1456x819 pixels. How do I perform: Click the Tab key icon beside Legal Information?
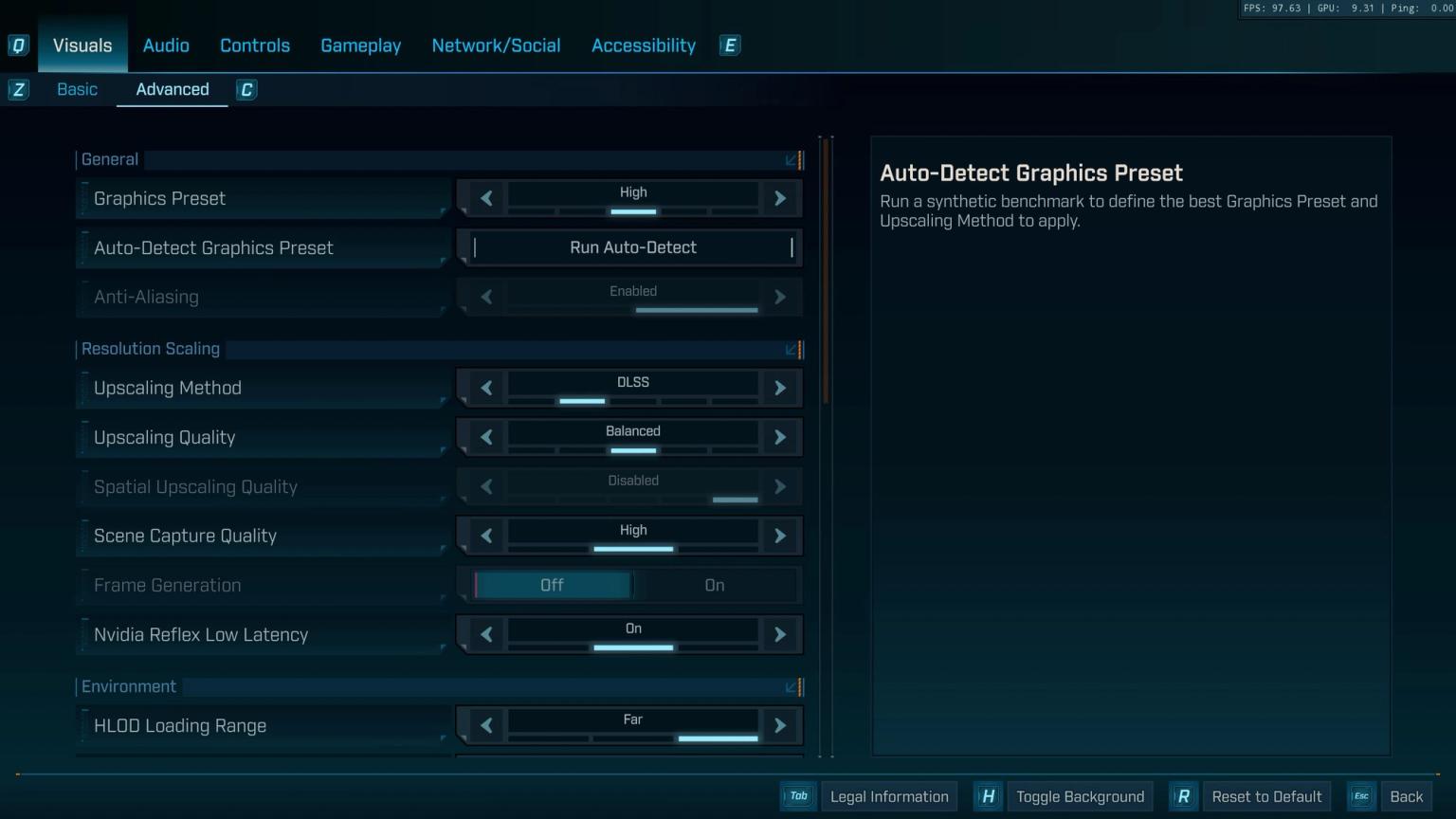pyautogui.click(x=797, y=796)
